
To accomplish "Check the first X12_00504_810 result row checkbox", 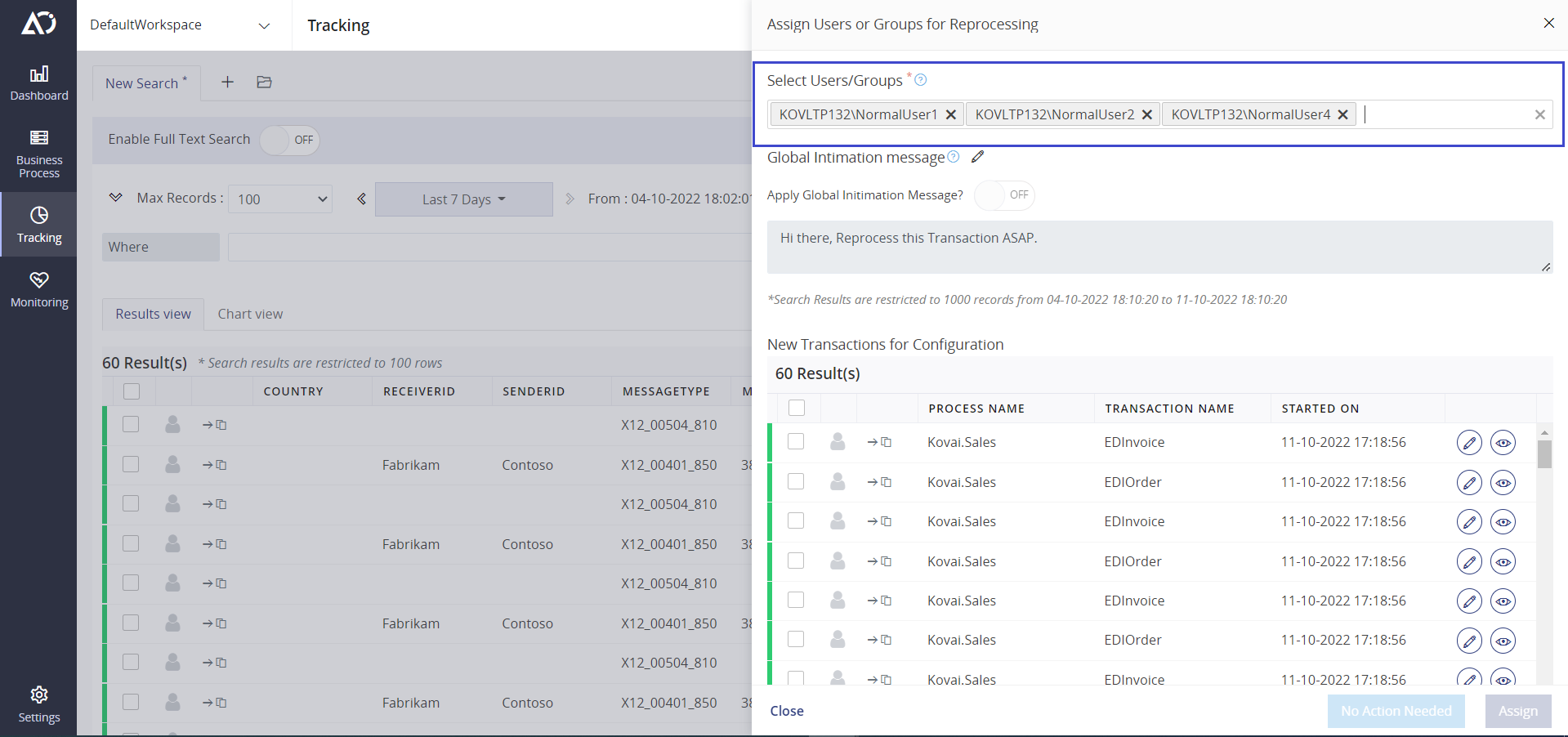I will click(131, 424).
